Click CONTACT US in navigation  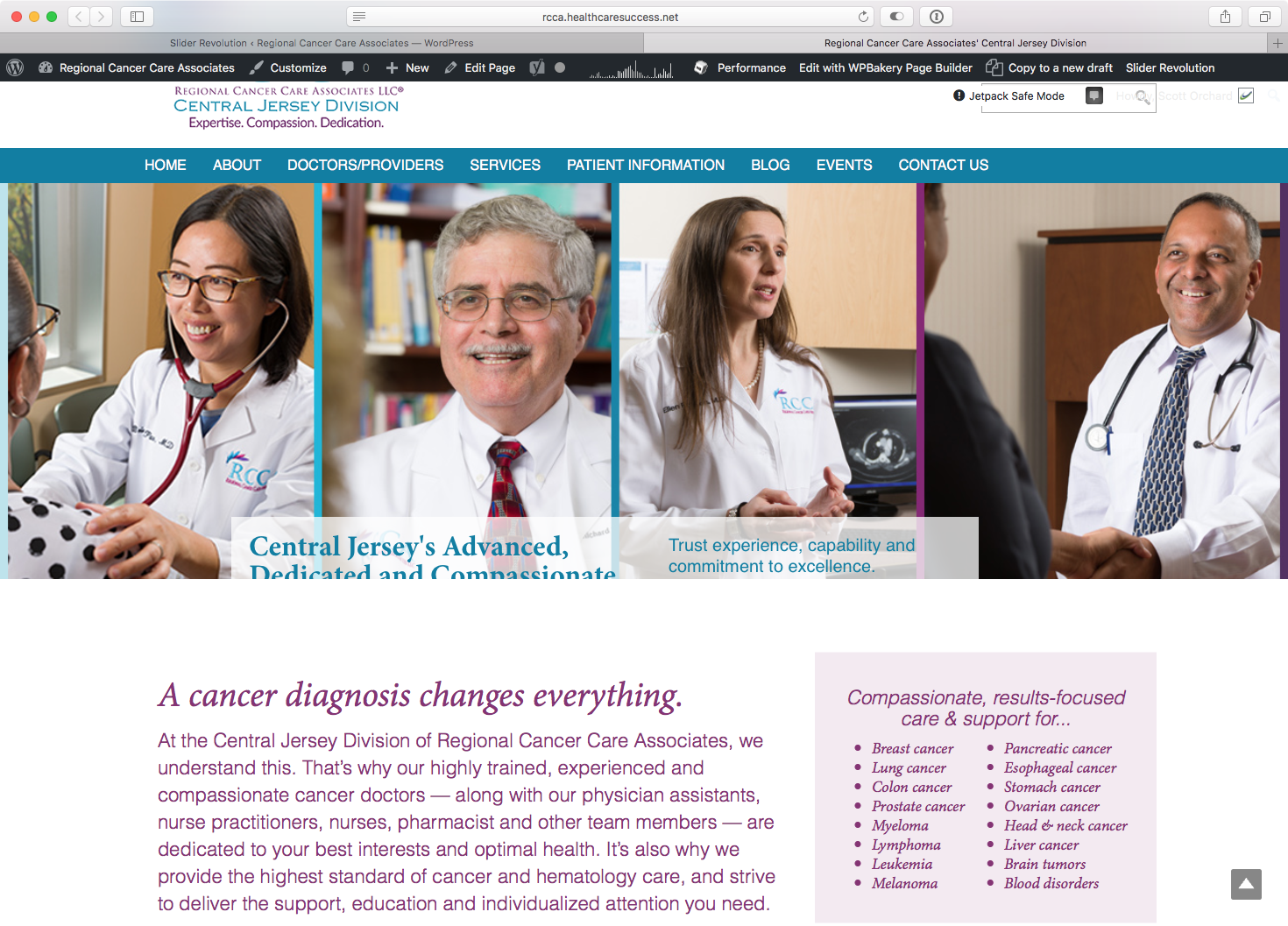(943, 165)
